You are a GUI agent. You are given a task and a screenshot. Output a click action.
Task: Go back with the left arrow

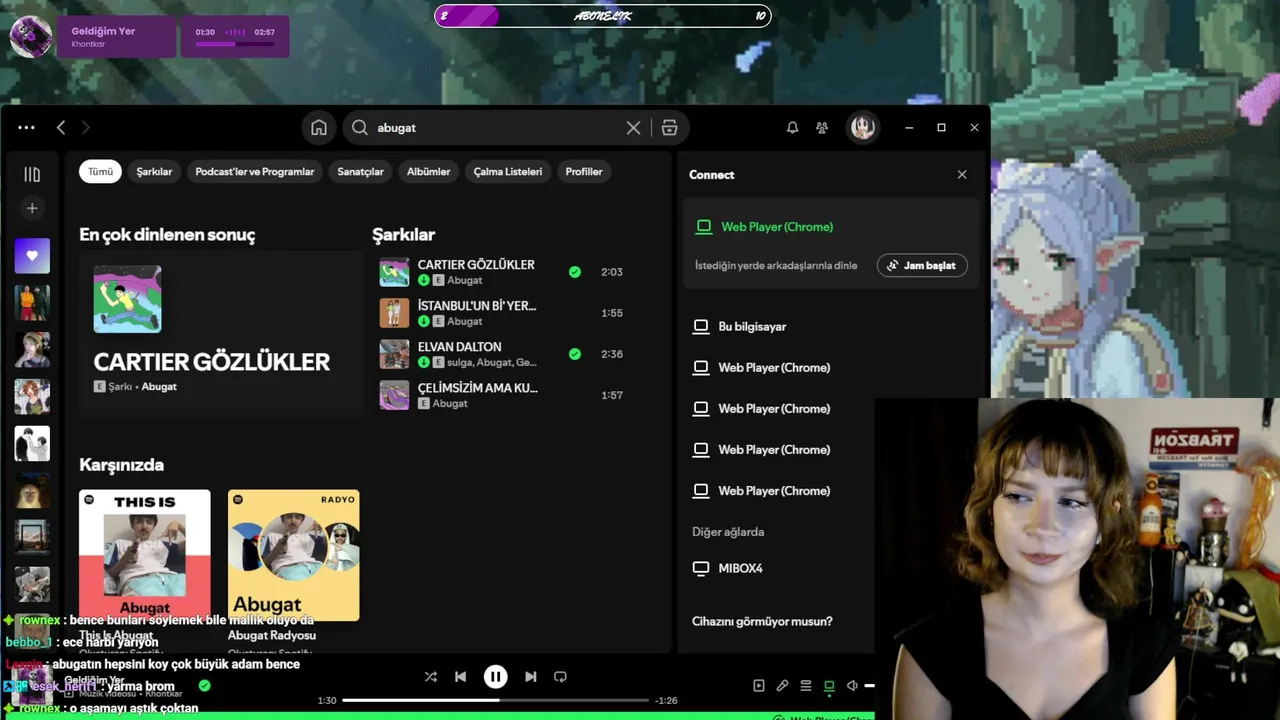61,128
